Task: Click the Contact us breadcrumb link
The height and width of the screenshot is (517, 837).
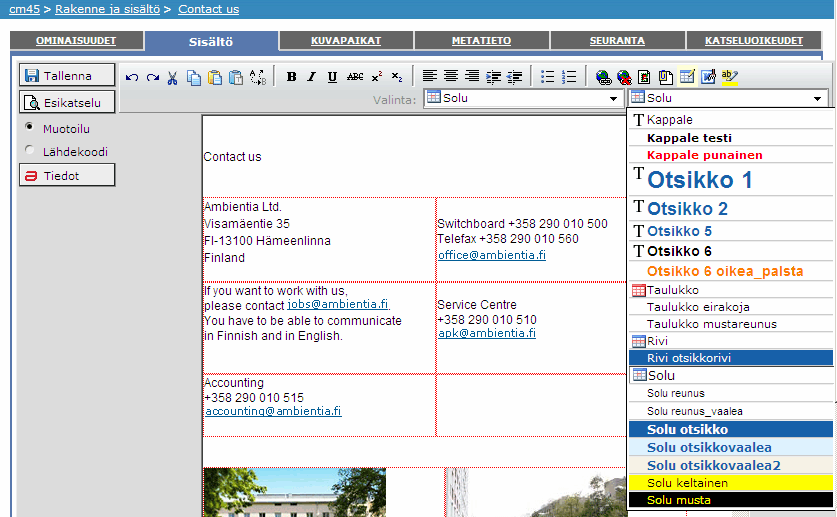Action: coord(209,9)
